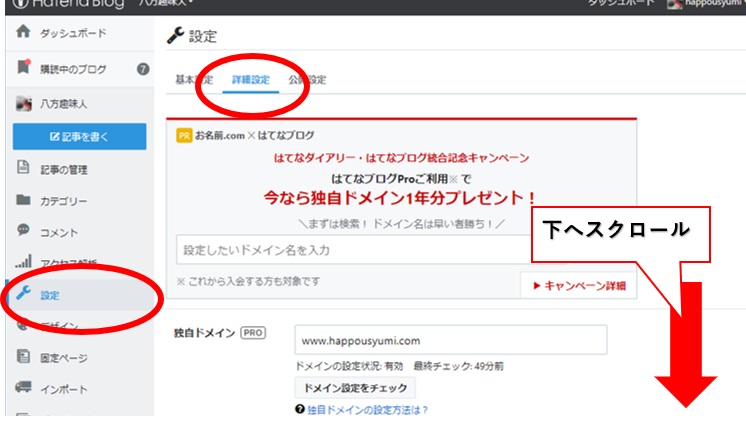
Task: Switch to 基本設定 tab
Action: tap(194, 79)
